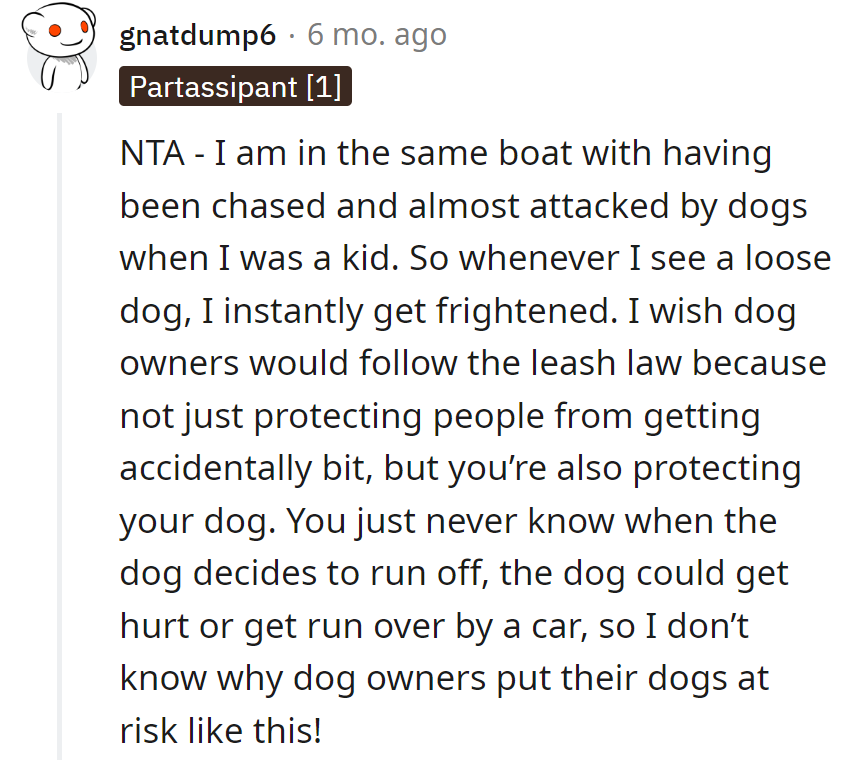Click the word "frightened" in the comment
The width and height of the screenshot is (847, 760).
click(x=518, y=312)
